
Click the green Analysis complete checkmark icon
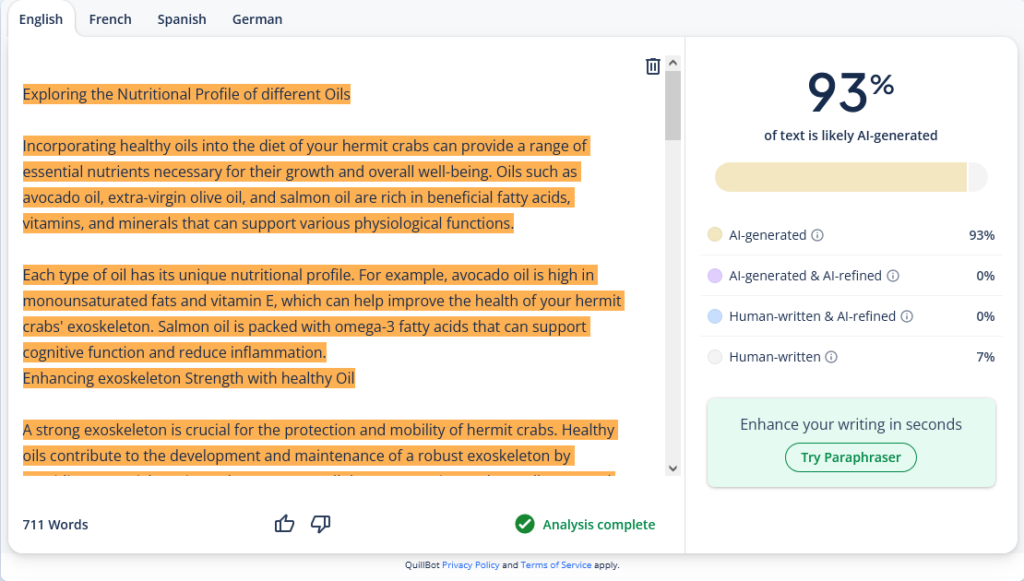coord(524,524)
